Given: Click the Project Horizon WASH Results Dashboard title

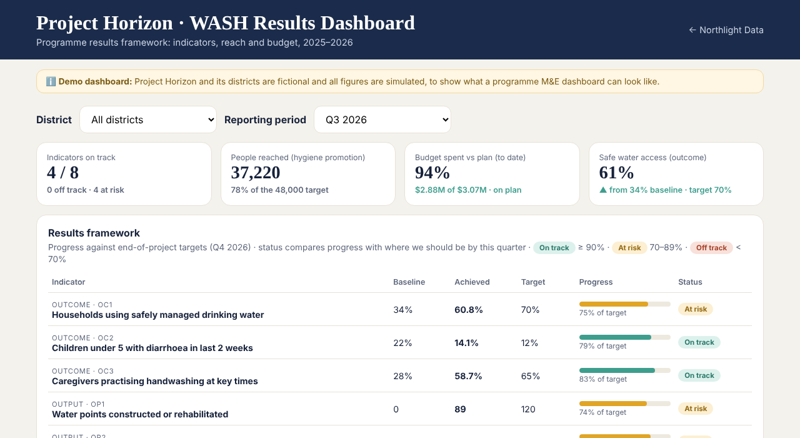Looking at the screenshot, I should [226, 23].
